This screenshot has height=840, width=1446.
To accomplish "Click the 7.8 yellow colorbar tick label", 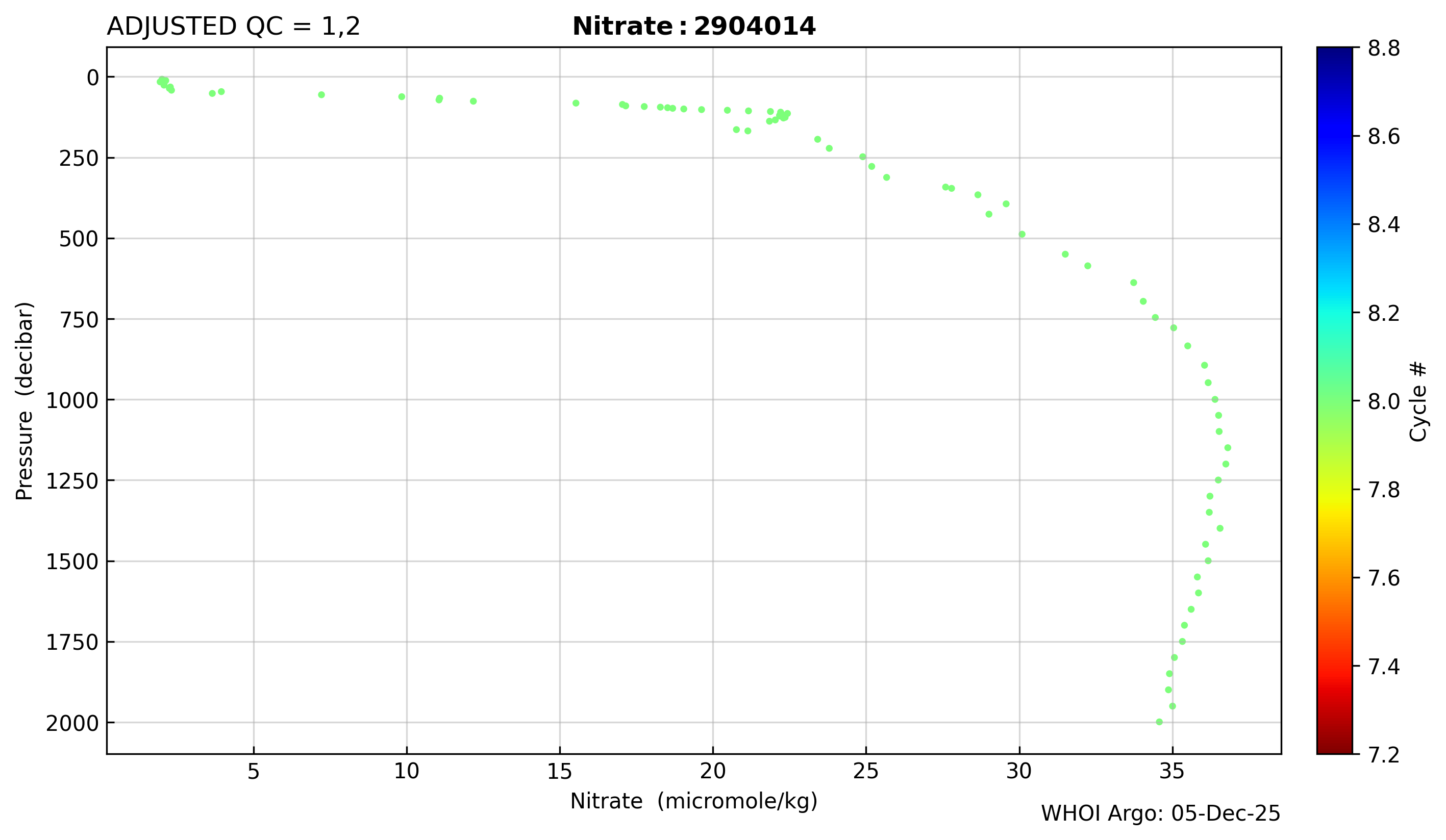I will (x=1383, y=490).
